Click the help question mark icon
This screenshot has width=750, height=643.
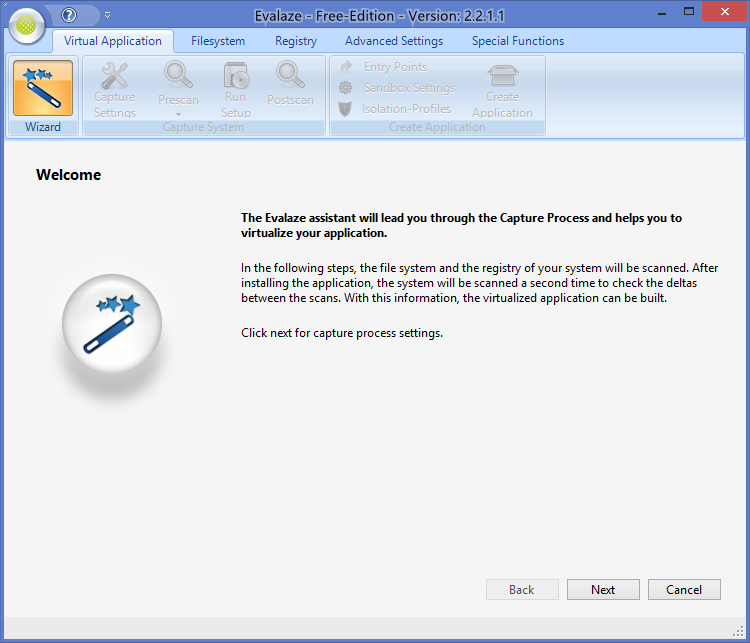click(x=69, y=15)
